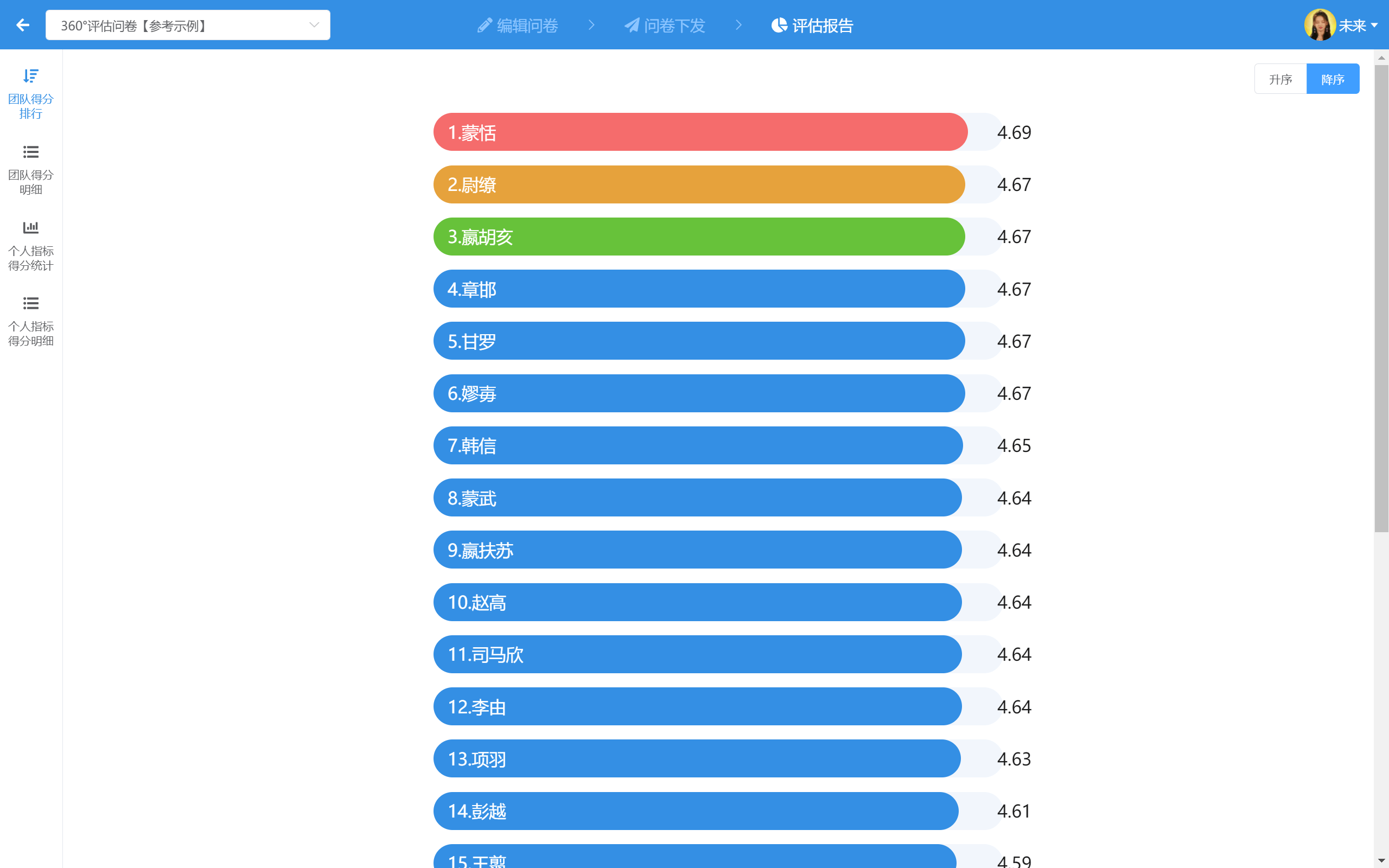1389x868 pixels.
Task: Select 个人指标得分统计 icon
Action: coord(31,227)
